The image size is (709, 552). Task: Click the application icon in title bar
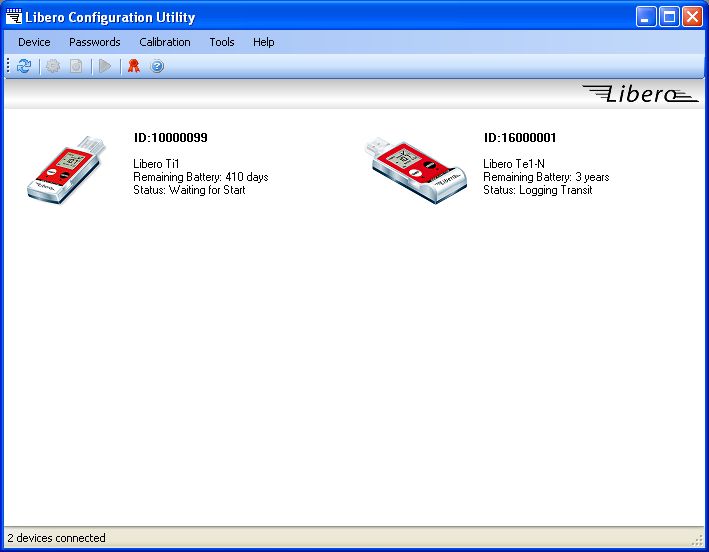(x=14, y=17)
